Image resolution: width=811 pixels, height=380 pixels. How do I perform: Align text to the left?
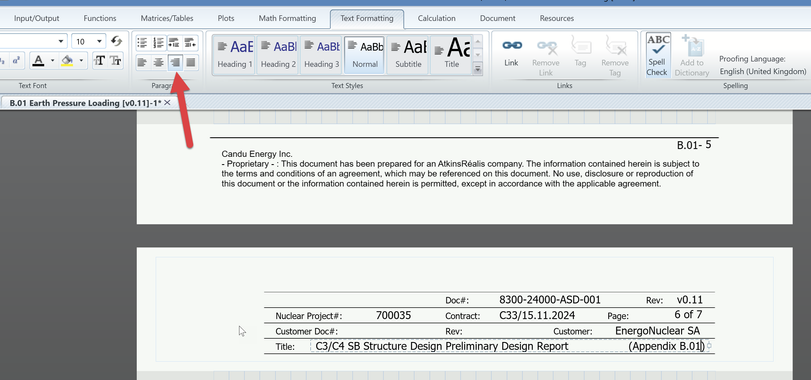pos(142,62)
